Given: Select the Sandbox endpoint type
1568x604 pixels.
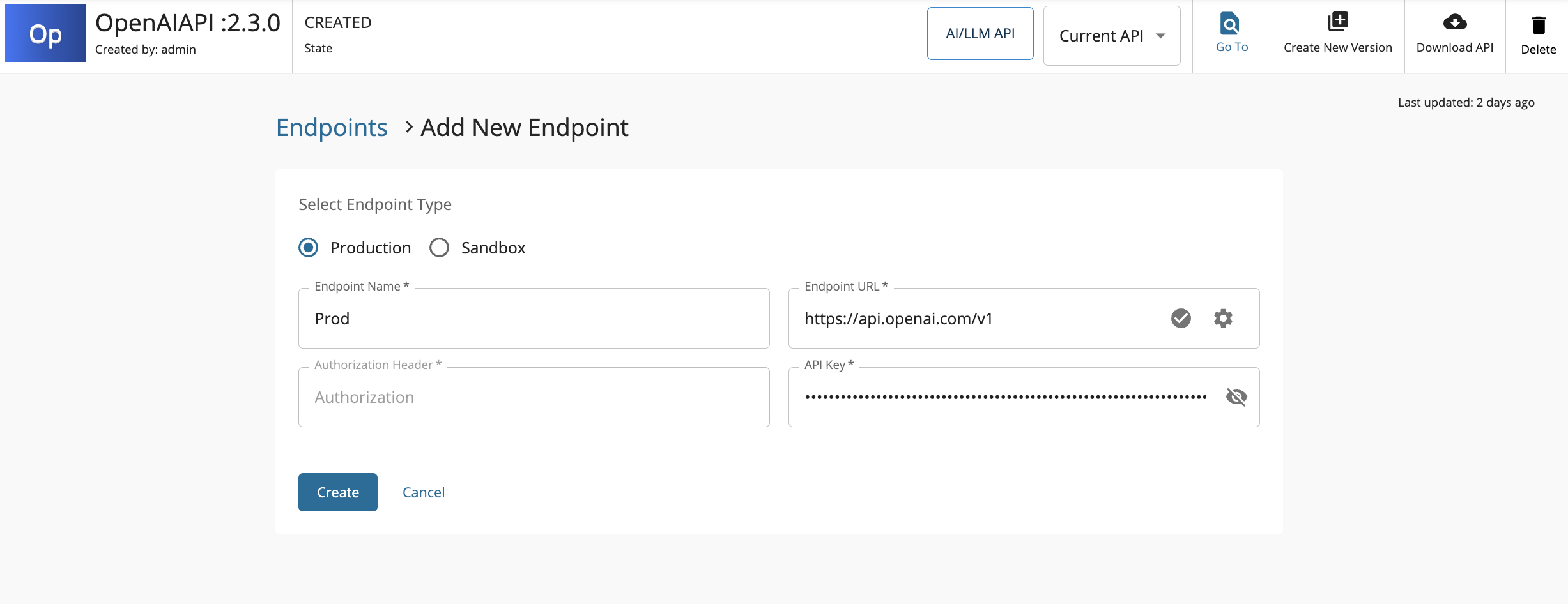Looking at the screenshot, I should click(x=439, y=248).
